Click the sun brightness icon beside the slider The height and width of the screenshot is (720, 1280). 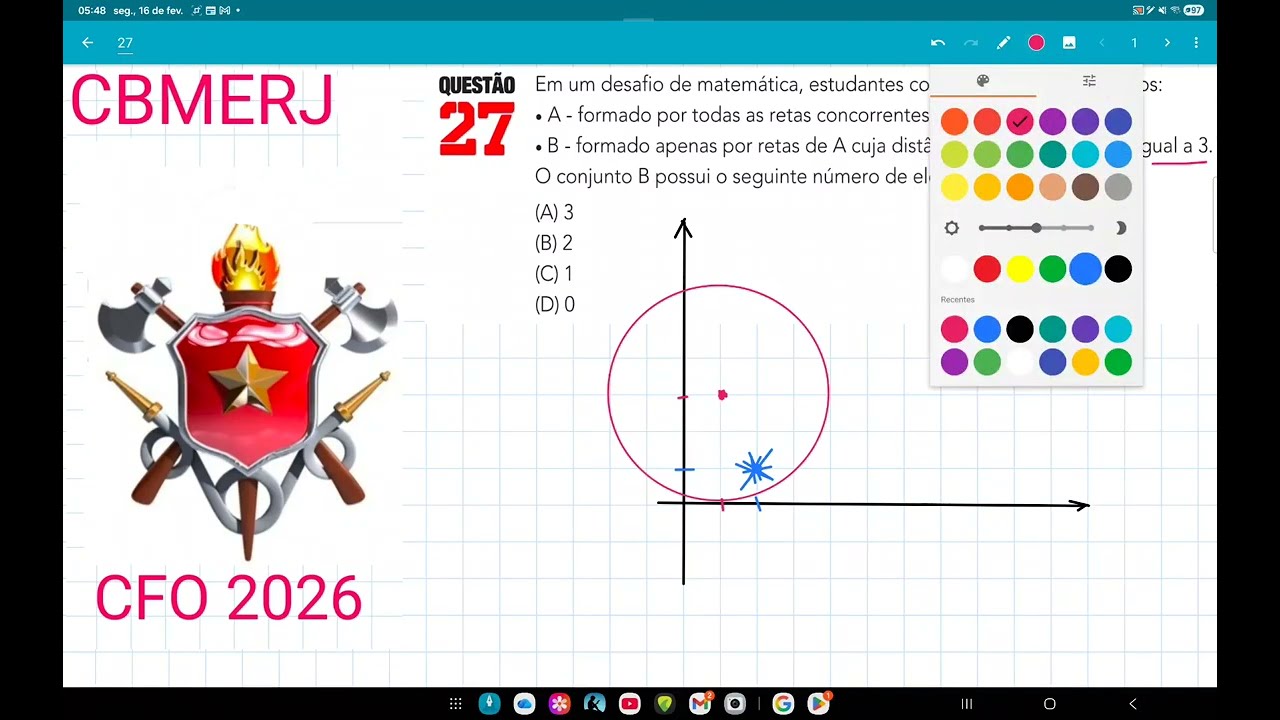coord(952,228)
